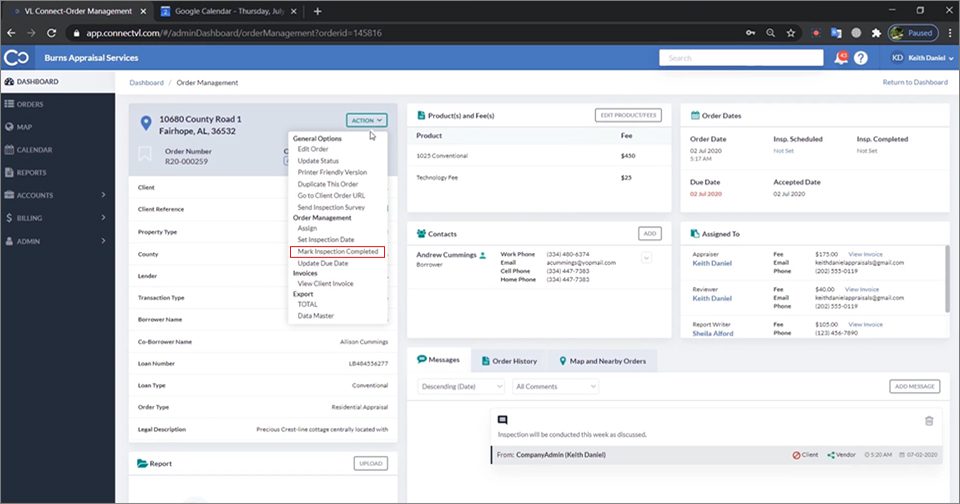This screenshot has width=960, height=504.
Task: Open the browser extensions puzzle icon
Action: tap(876, 33)
